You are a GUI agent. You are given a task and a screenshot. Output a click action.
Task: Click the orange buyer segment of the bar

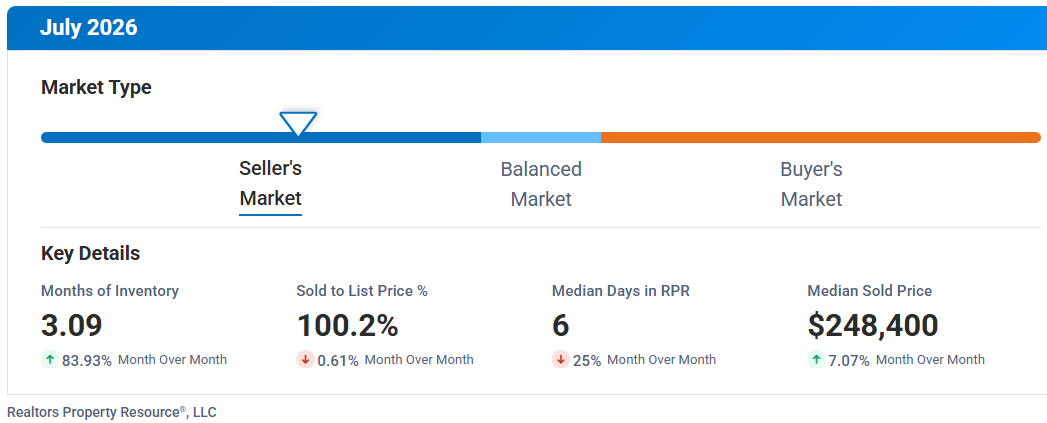pos(821,138)
